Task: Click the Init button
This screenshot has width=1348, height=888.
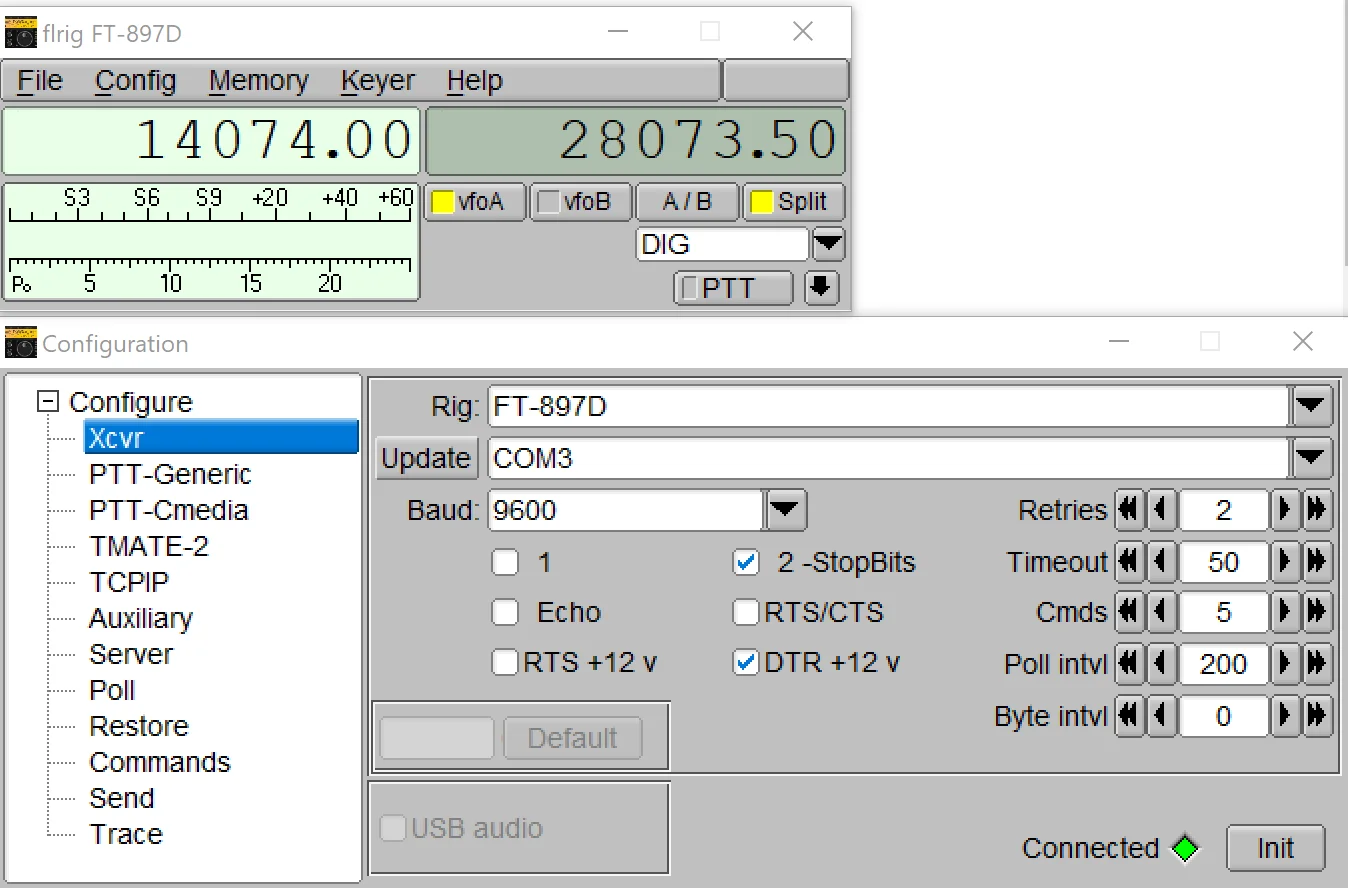Action: pos(1276,848)
